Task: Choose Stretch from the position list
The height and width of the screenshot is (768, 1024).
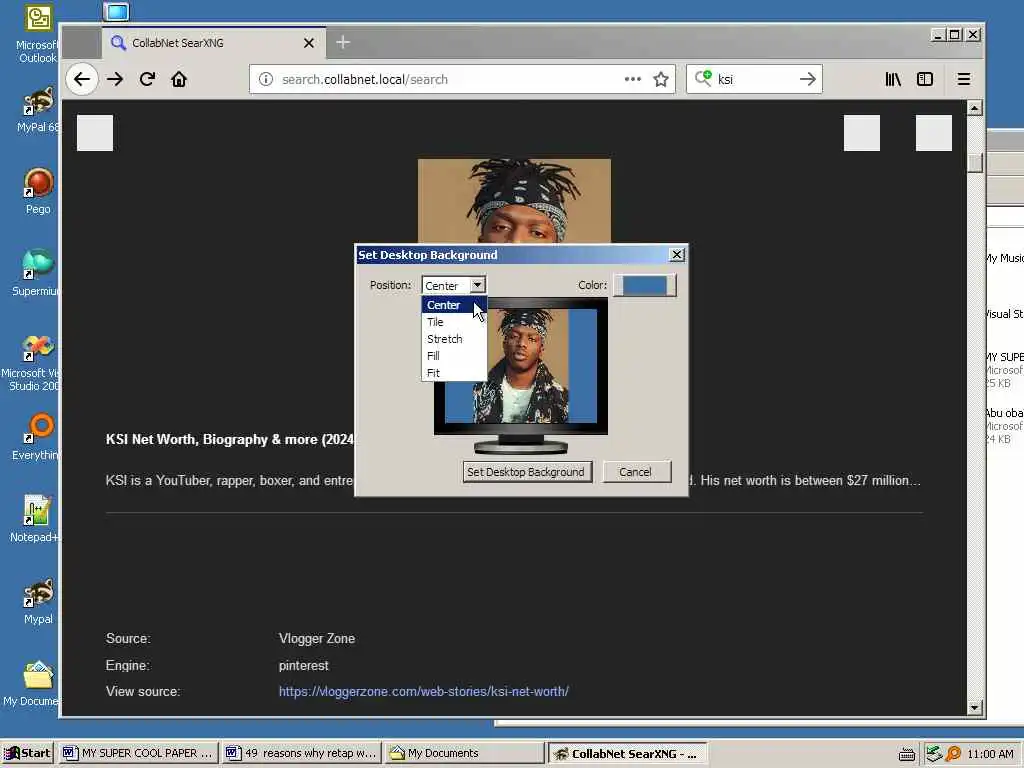Action: tap(455, 339)
